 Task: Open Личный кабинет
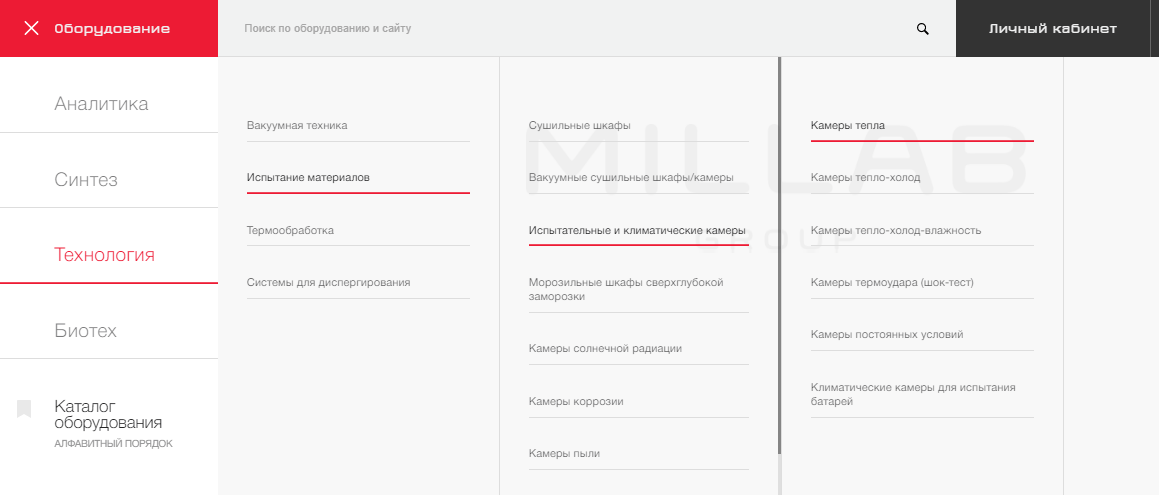(x=1052, y=28)
